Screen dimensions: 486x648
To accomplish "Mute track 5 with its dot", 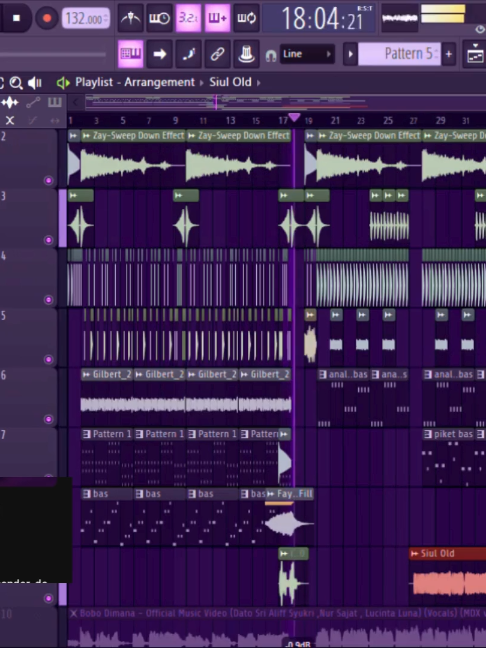I will coord(48,360).
